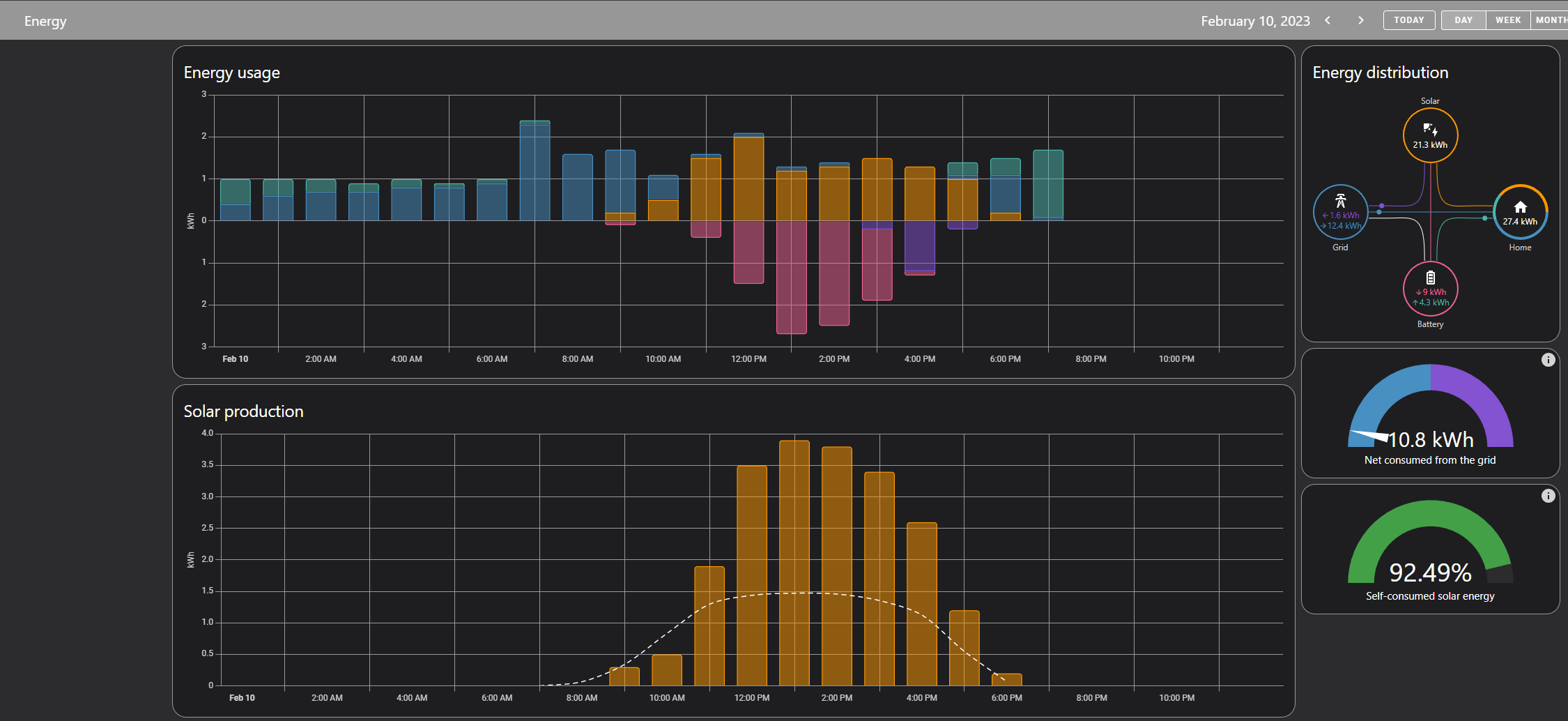Switch to the DAY view
The height and width of the screenshot is (721, 1568).
tap(1463, 20)
